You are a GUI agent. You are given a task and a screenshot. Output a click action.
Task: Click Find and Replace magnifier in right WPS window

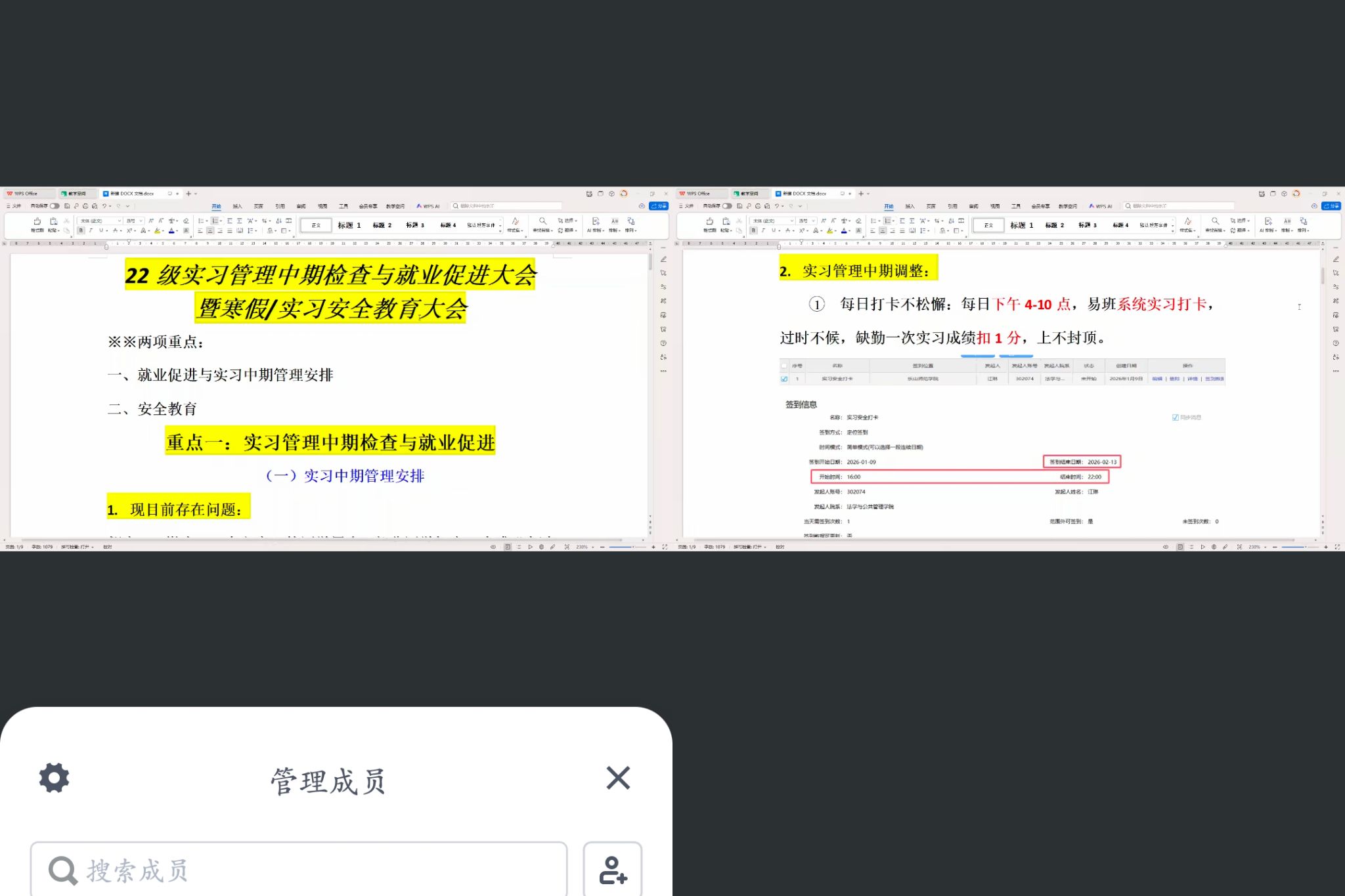pyautogui.click(x=1215, y=221)
